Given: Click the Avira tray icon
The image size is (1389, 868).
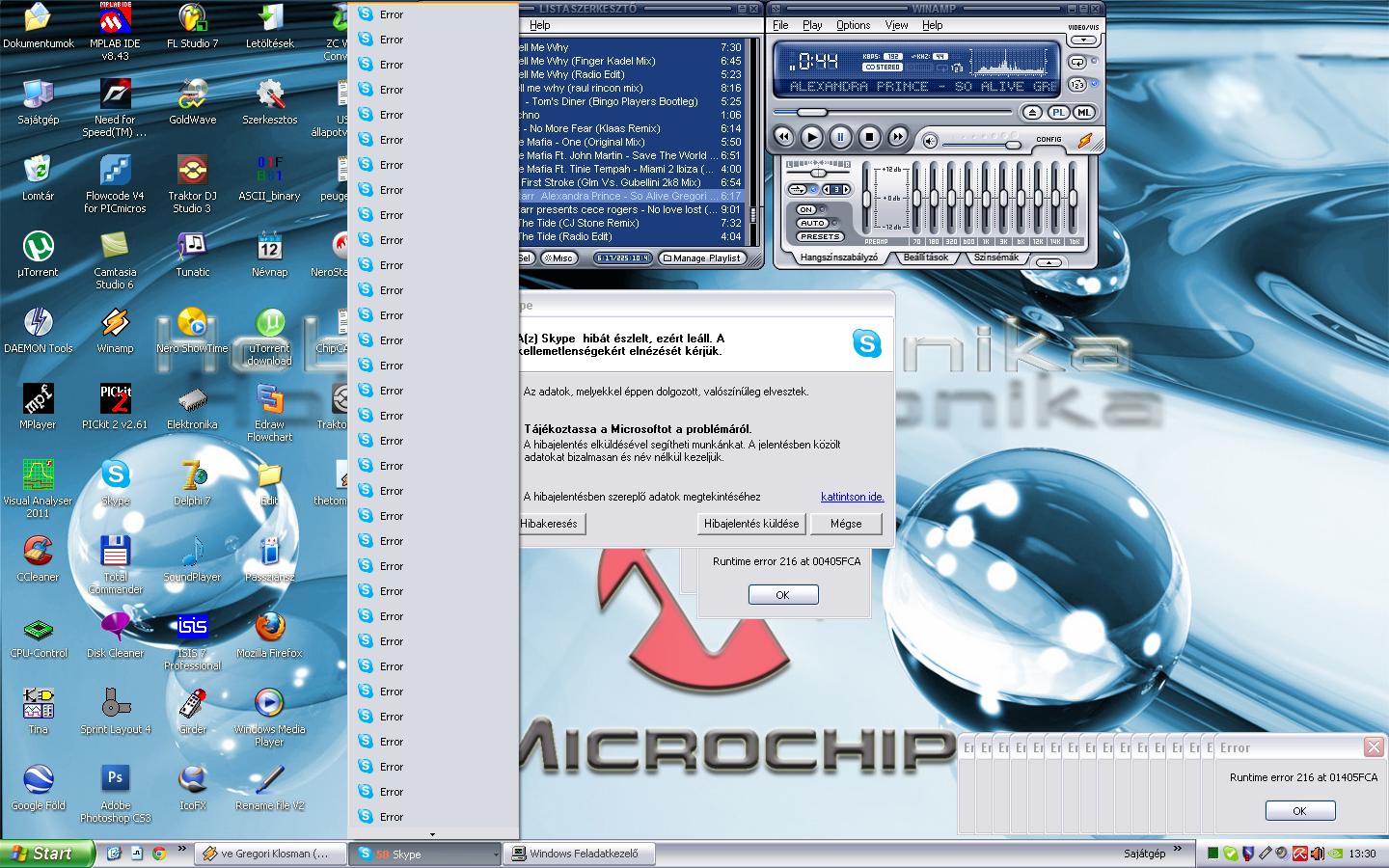Looking at the screenshot, I should coord(1300,854).
